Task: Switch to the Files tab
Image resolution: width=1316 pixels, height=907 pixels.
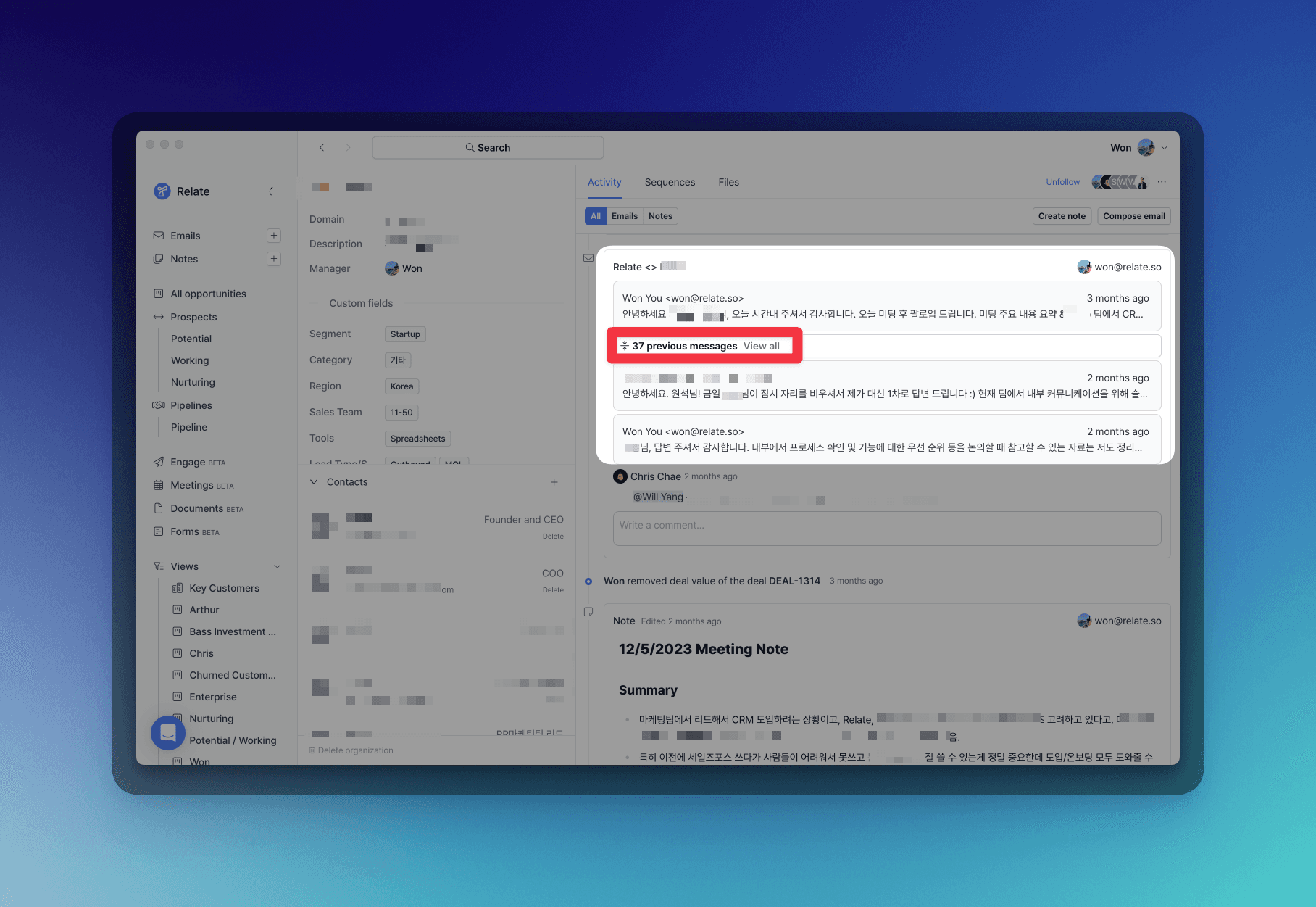Action: [x=728, y=182]
